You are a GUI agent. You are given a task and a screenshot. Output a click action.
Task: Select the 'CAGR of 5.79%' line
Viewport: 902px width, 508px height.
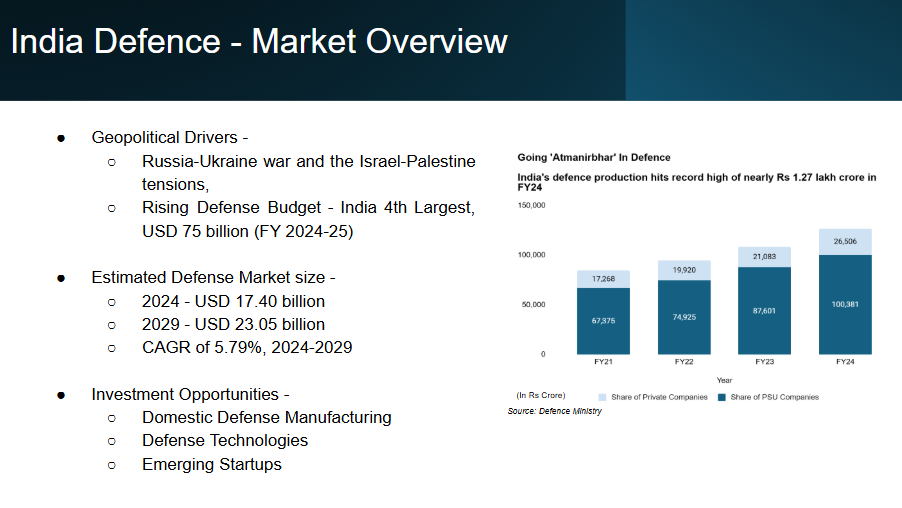click(247, 347)
